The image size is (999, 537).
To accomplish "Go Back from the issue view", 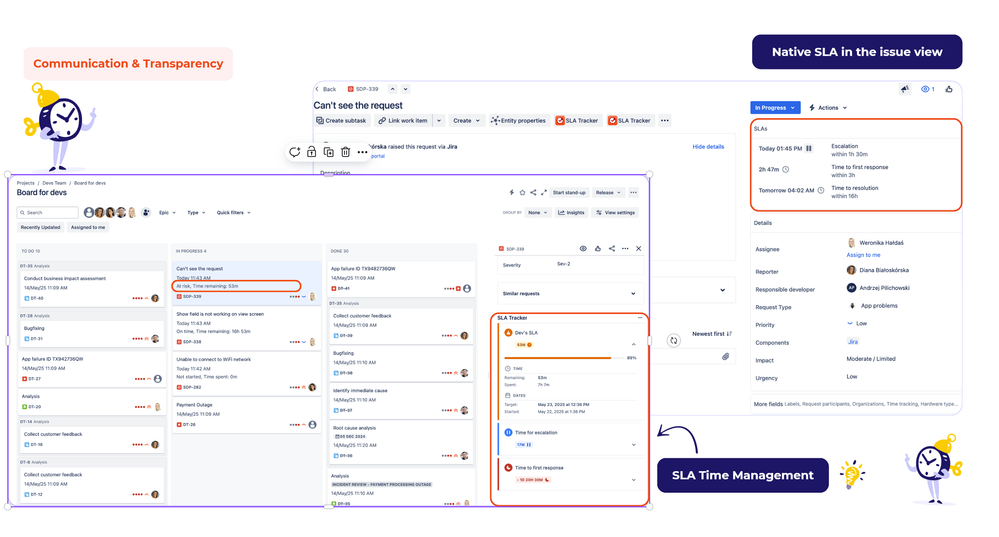I will [x=326, y=89].
